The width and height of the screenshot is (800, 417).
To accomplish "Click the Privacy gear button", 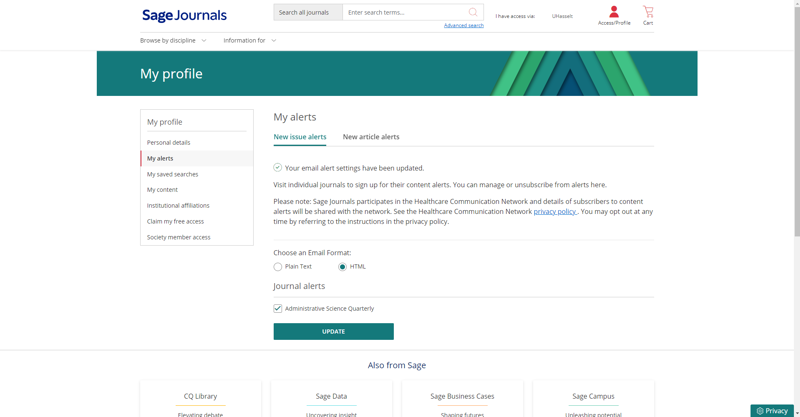I will (x=772, y=410).
